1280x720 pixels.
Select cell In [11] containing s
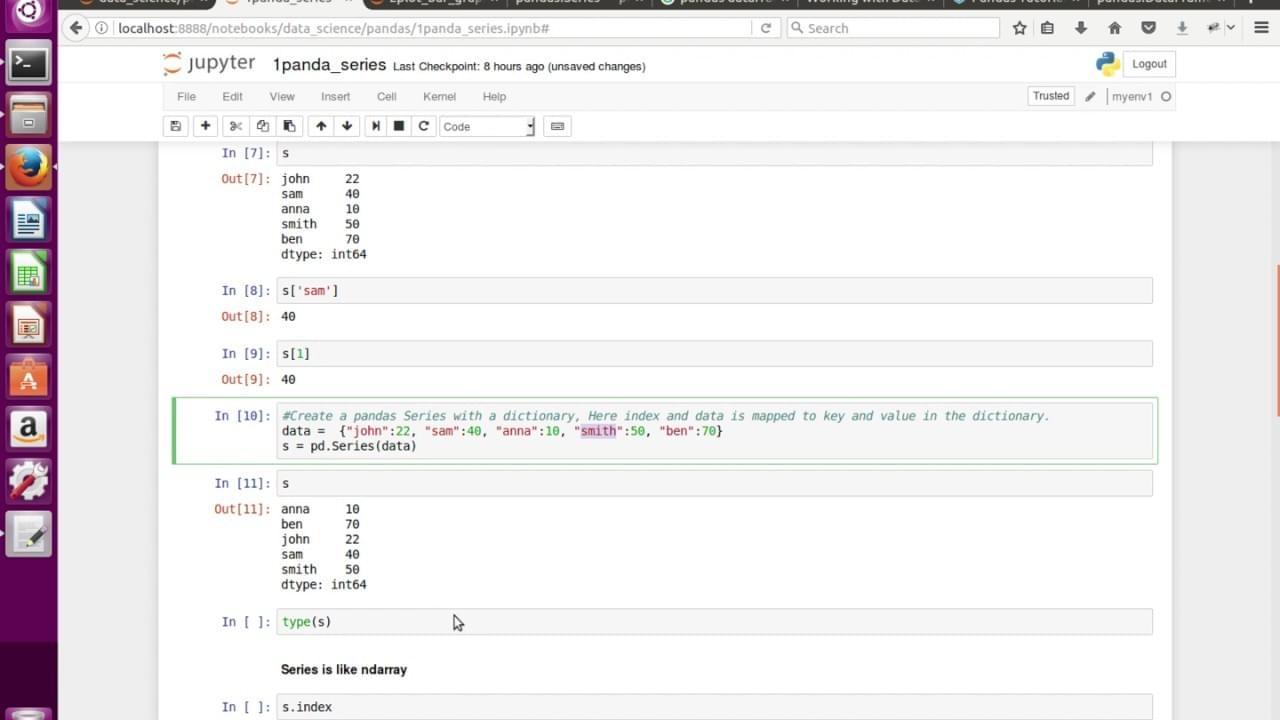click(x=714, y=484)
